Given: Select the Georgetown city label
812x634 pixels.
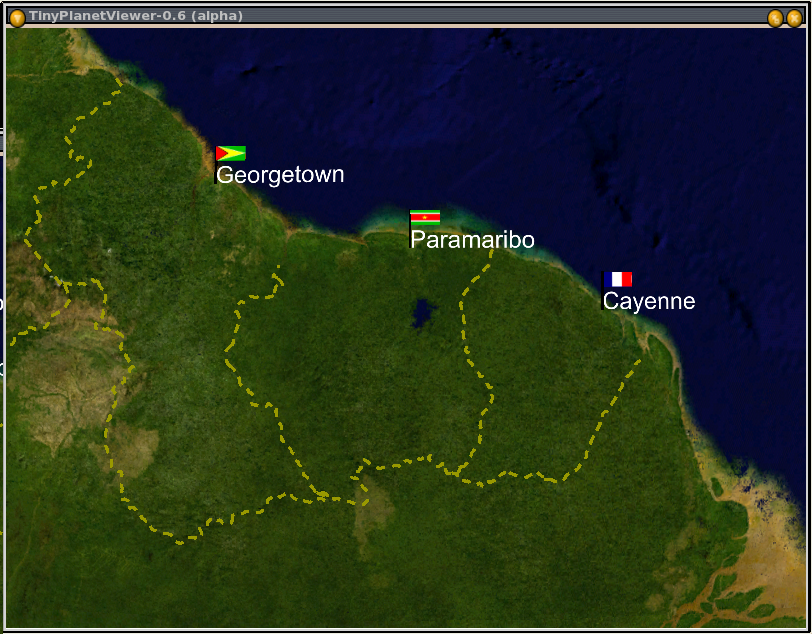Looking at the screenshot, I should click(280, 175).
